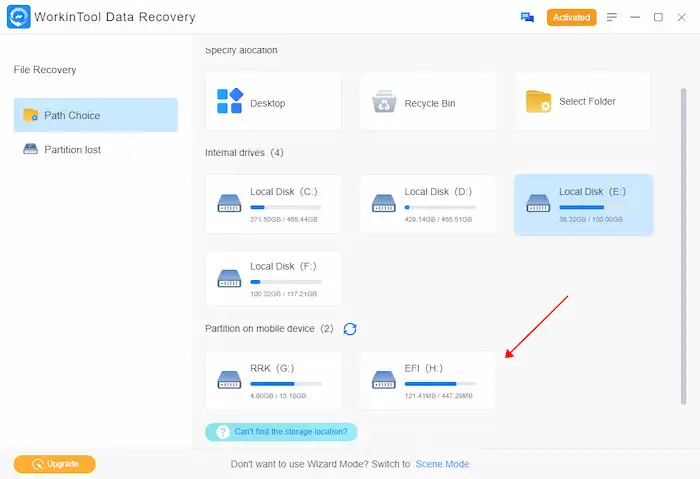Image resolution: width=700 pixels, height=479 pixels.
Task: Open the Select Folder card
Action: click(x=582, y=102)
